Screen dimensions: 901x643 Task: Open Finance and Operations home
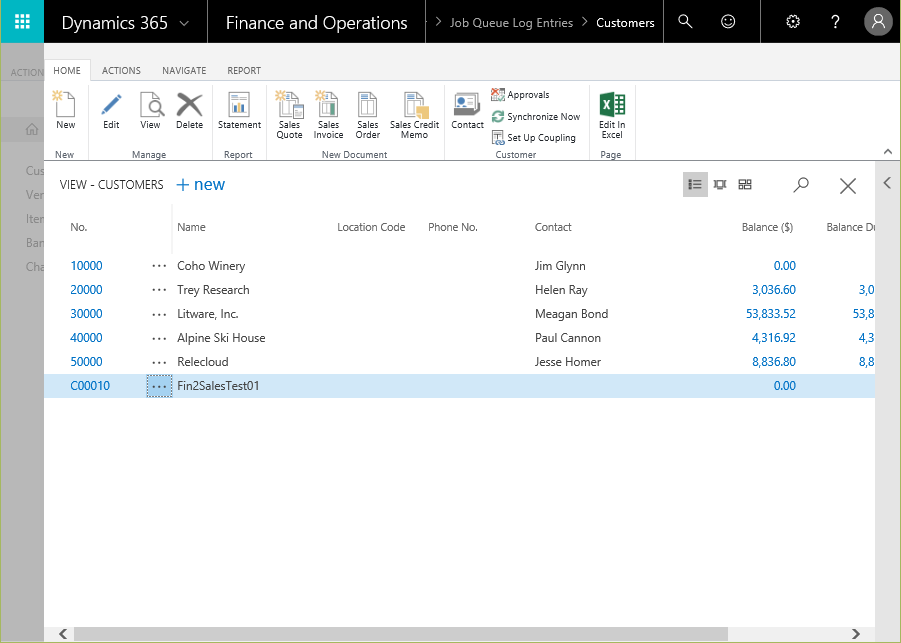(x=316, y=22)
